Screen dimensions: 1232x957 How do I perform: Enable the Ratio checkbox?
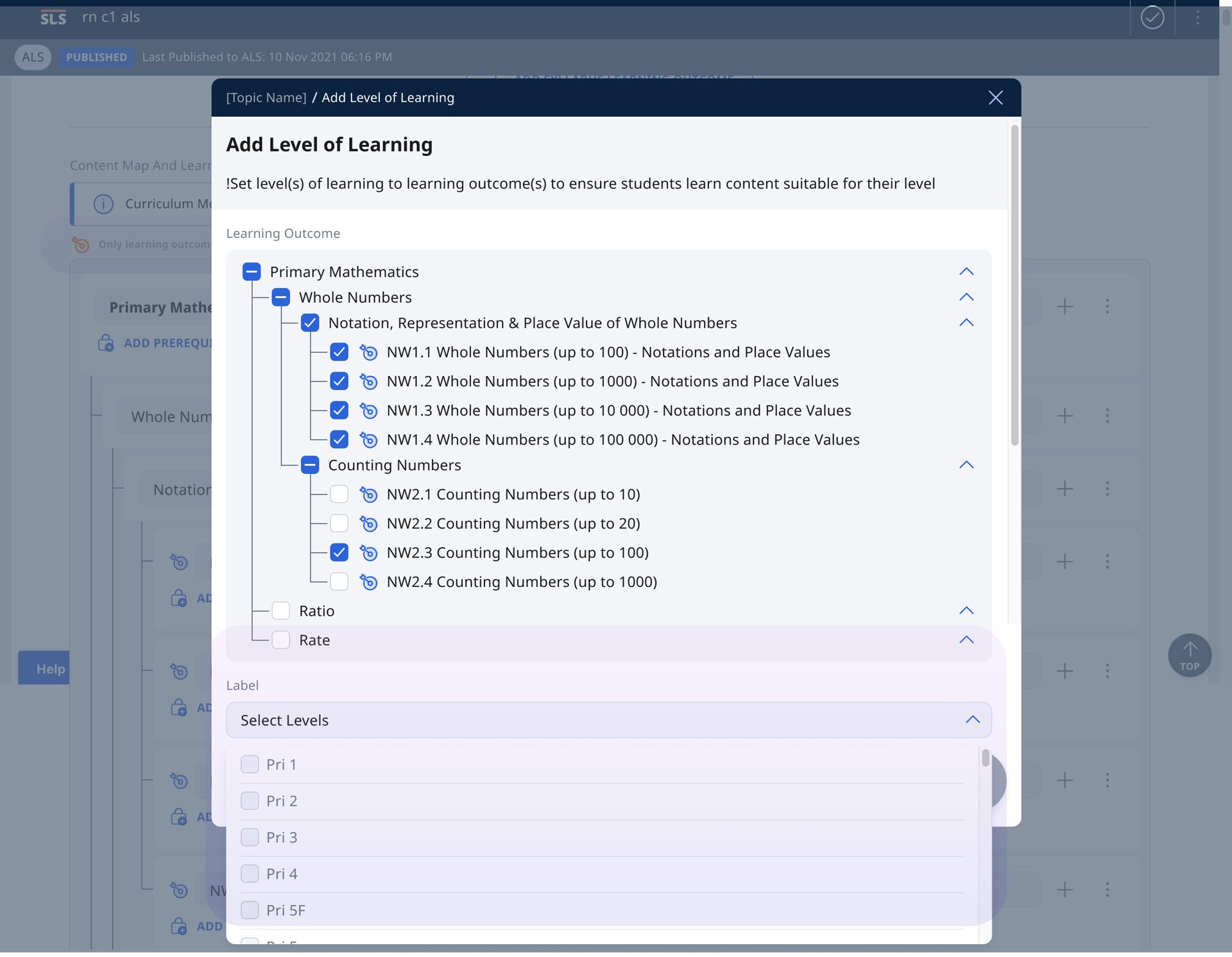tap(280, 611)
